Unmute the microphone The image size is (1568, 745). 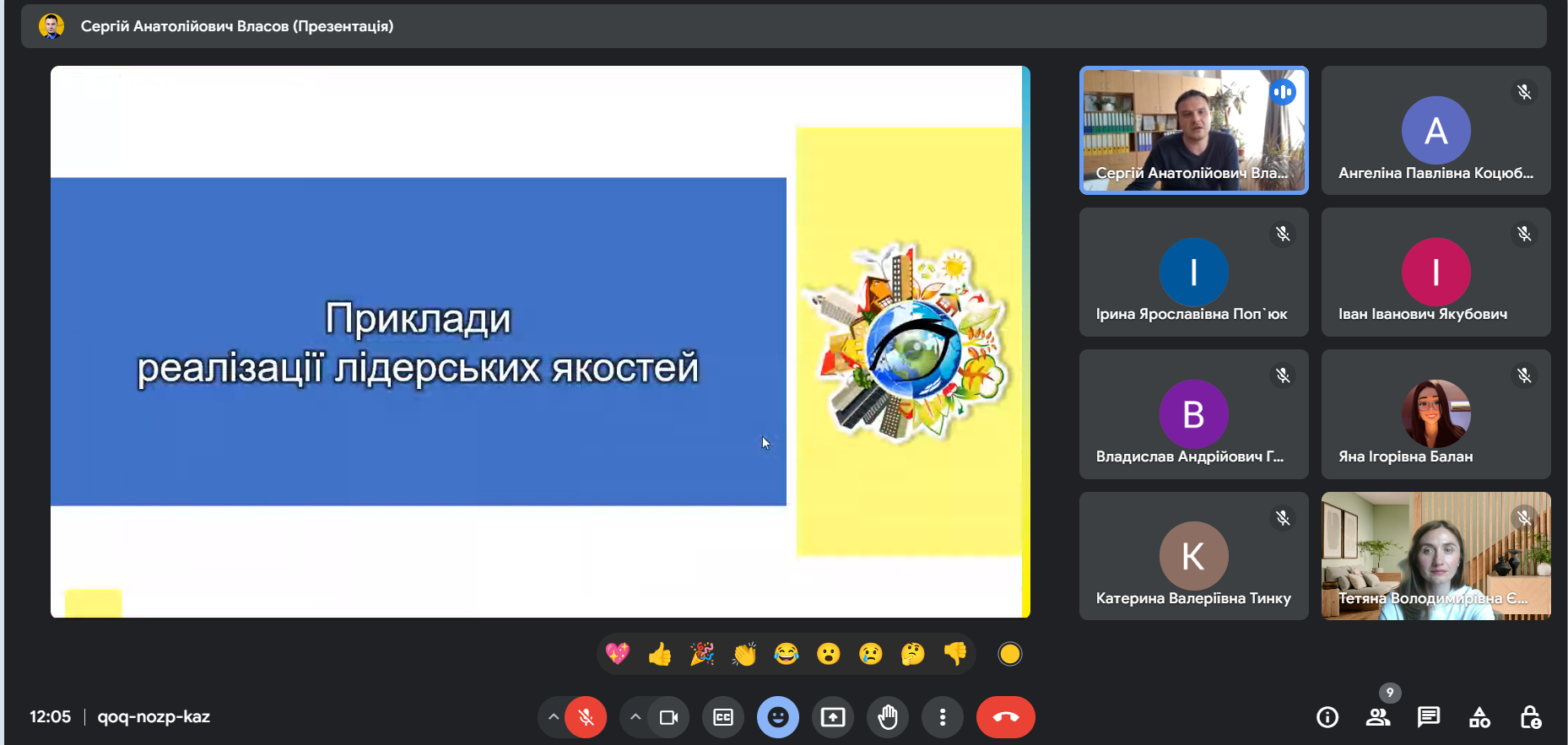[586, 717]
